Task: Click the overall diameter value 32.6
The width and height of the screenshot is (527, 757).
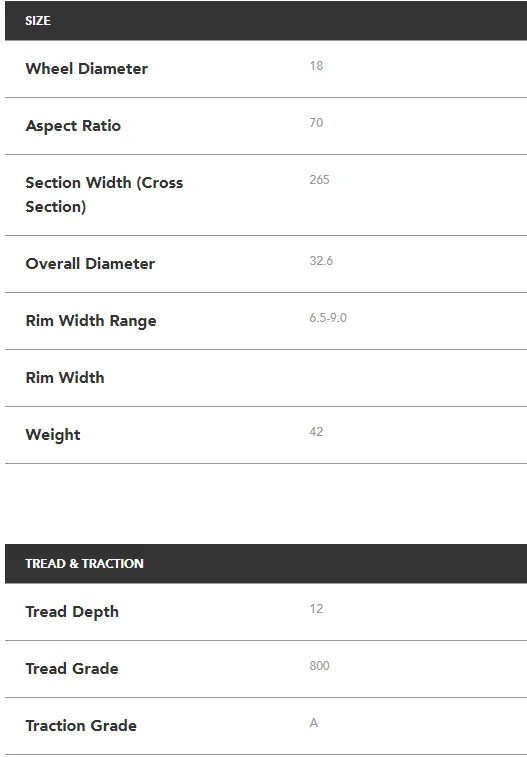Action: pyautogui.click(x=321, y=261)
